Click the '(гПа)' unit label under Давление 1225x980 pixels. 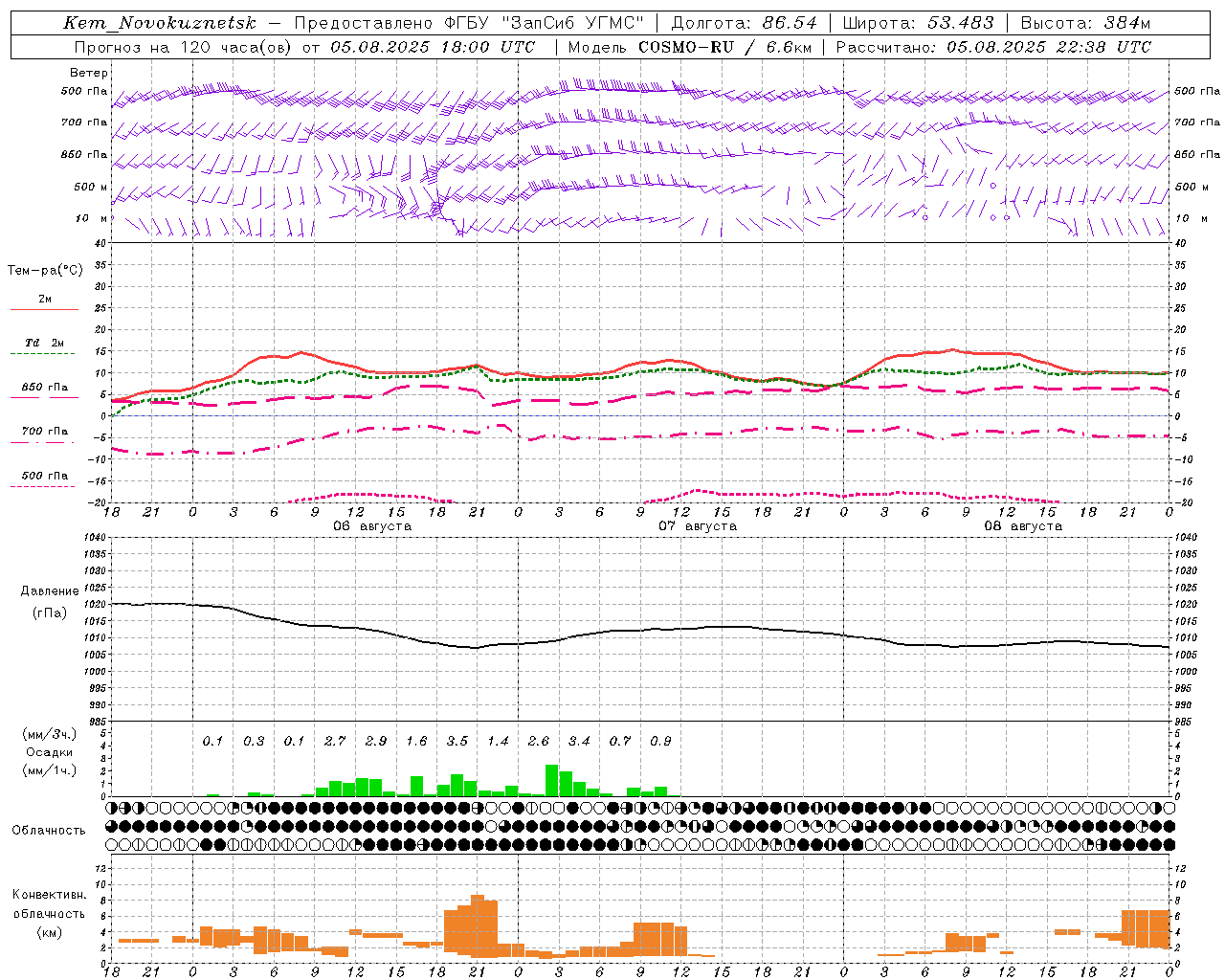pos(50,613)
